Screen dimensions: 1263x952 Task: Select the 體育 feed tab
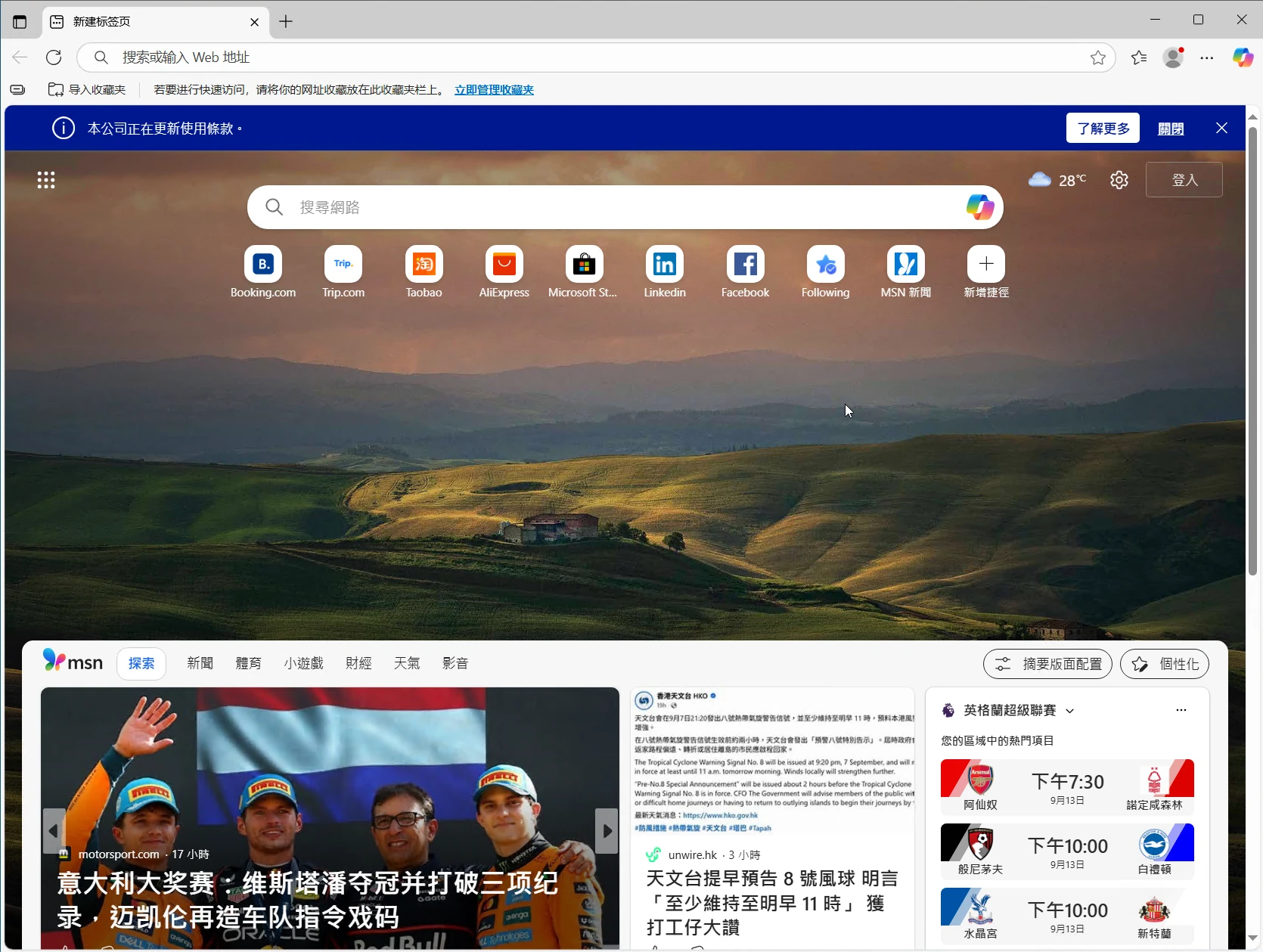pyautogui.click(x=248, y=663)
